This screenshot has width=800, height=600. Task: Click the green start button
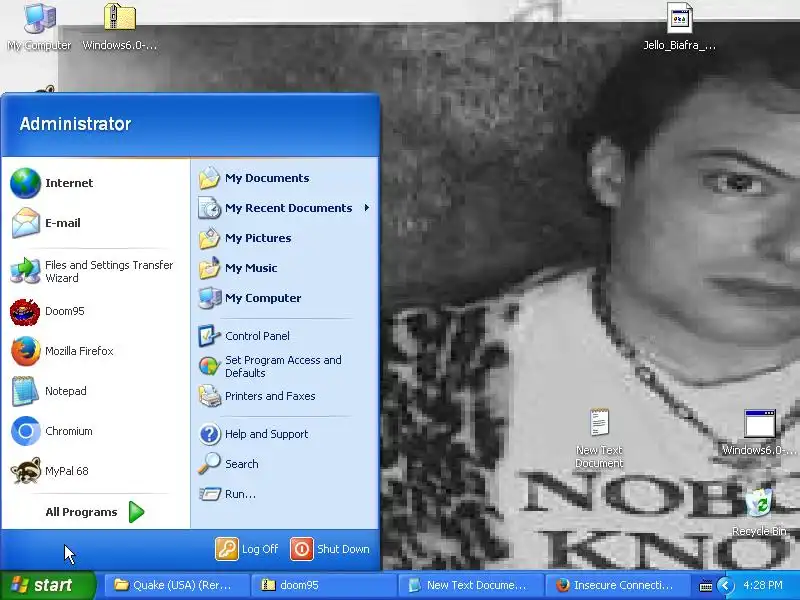tap(48, 585)
